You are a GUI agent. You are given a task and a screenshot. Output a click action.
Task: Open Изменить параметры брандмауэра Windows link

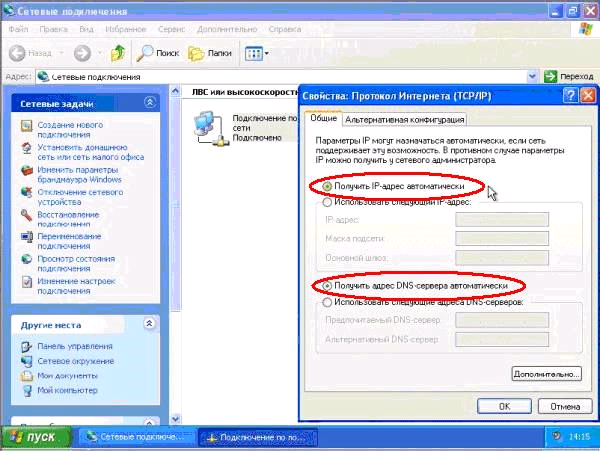click(79, 174)
